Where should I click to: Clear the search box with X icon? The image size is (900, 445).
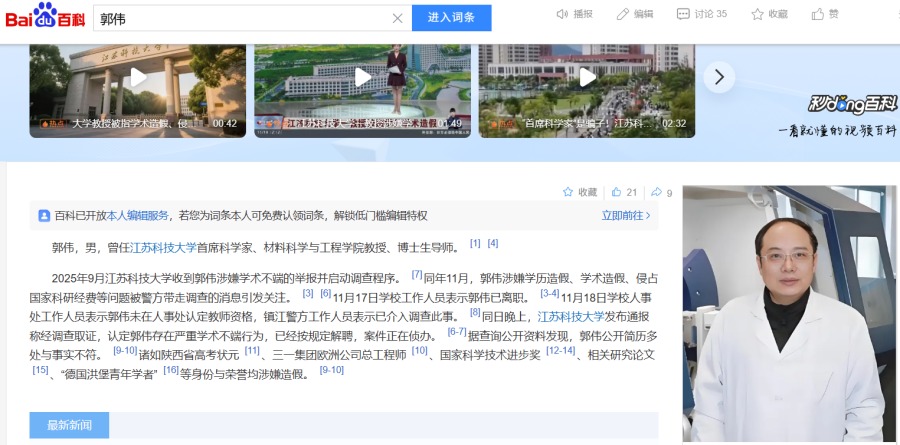pos(397,18)
